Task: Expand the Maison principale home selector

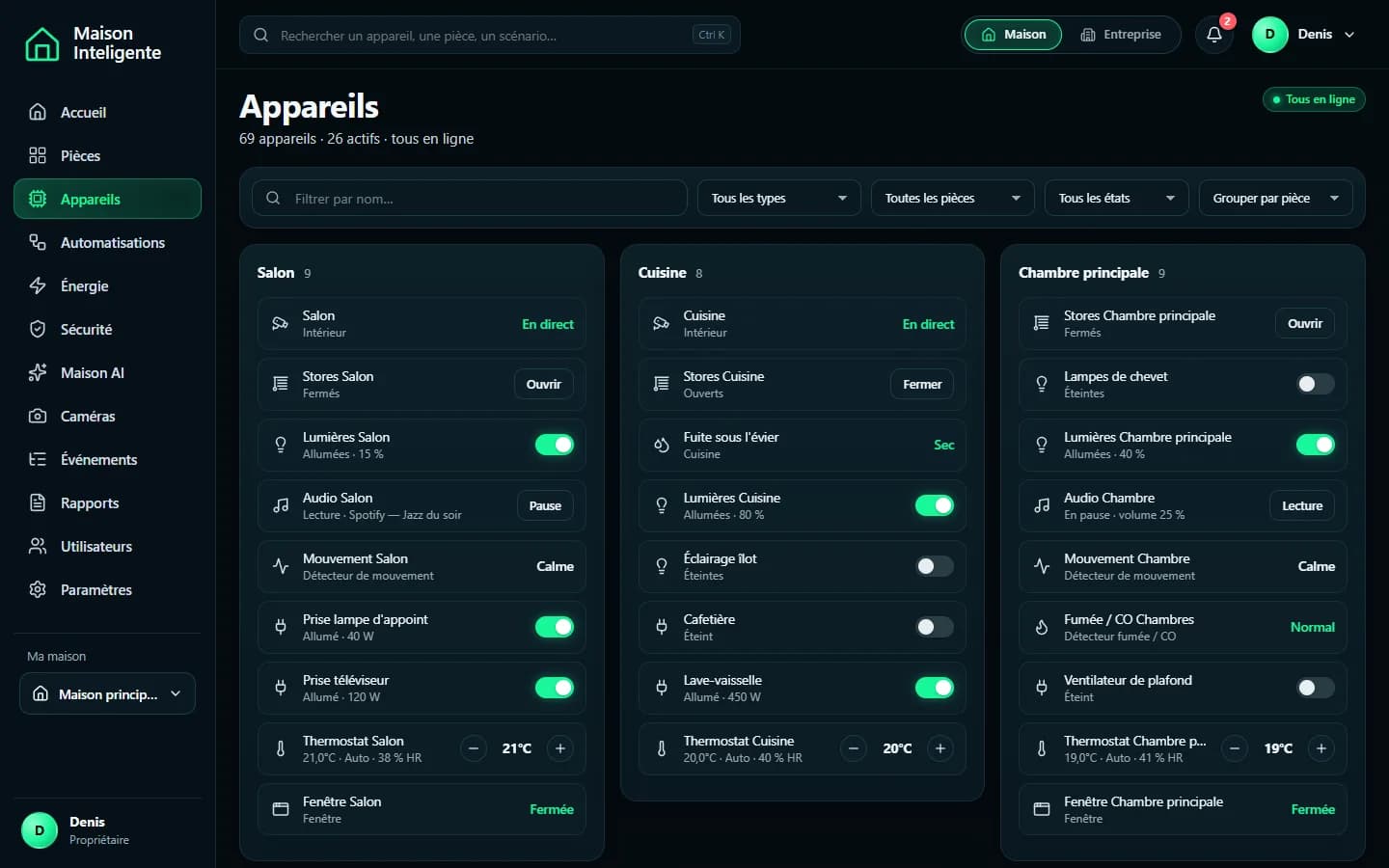Action: point(107,693)
